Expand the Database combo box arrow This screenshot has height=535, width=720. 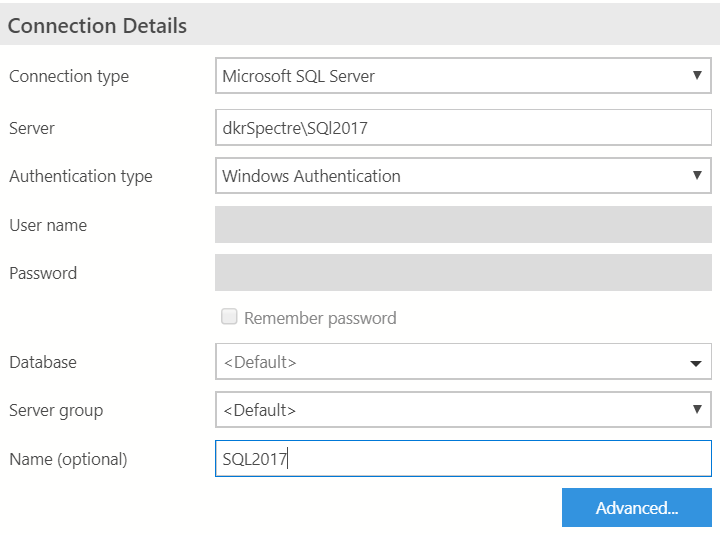(696, 363)
